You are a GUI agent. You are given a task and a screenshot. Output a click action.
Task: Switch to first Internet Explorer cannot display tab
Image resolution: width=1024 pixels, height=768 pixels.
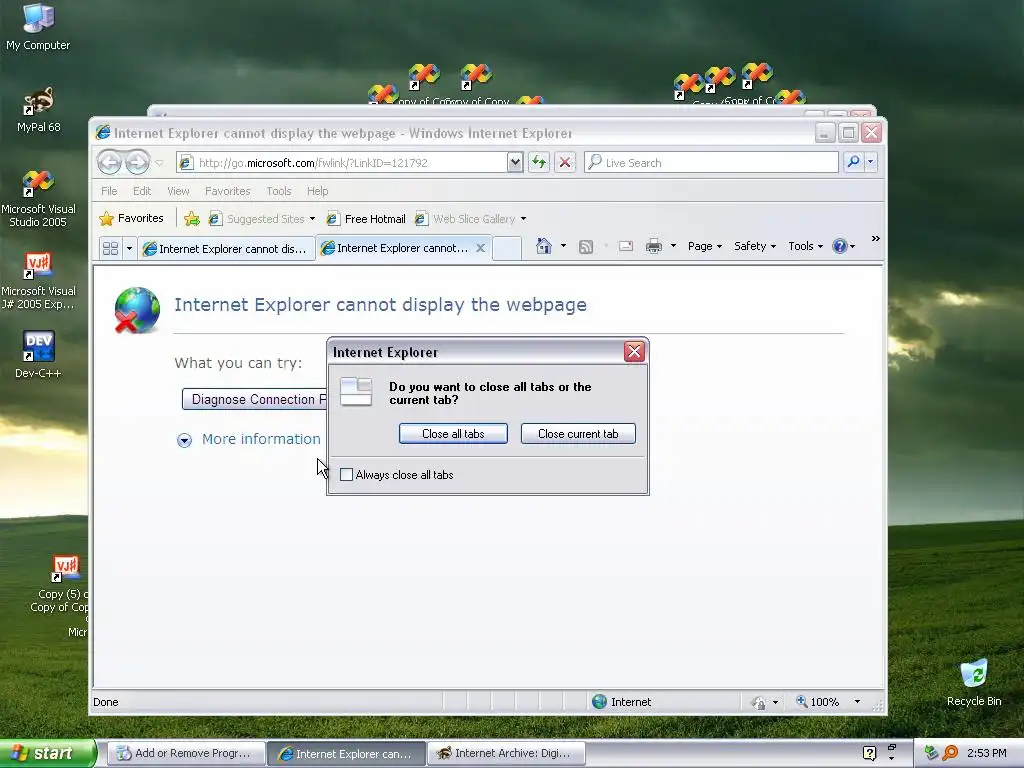pyautogui.click(x=226, y=249)
